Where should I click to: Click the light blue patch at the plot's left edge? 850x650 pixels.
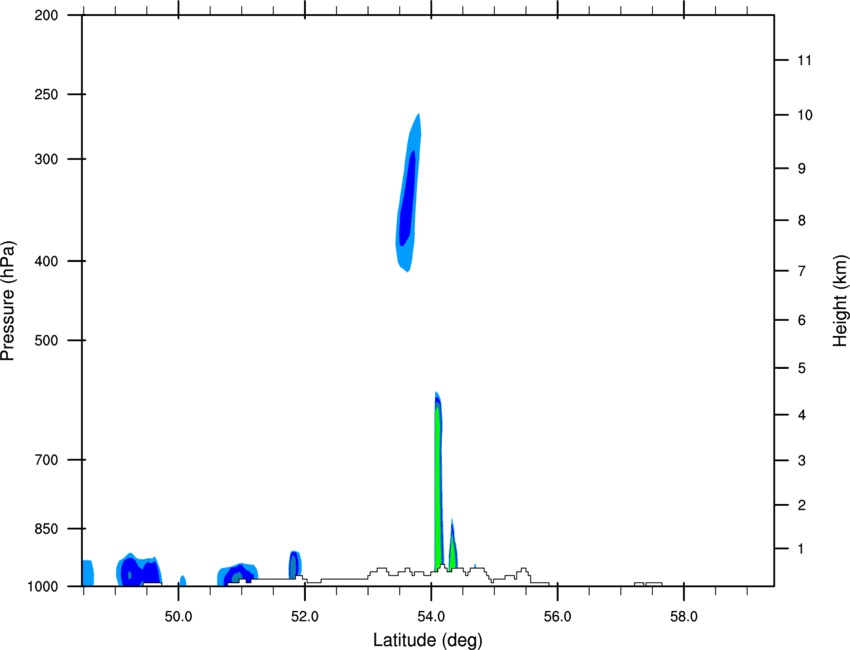(x=88, y=573)
